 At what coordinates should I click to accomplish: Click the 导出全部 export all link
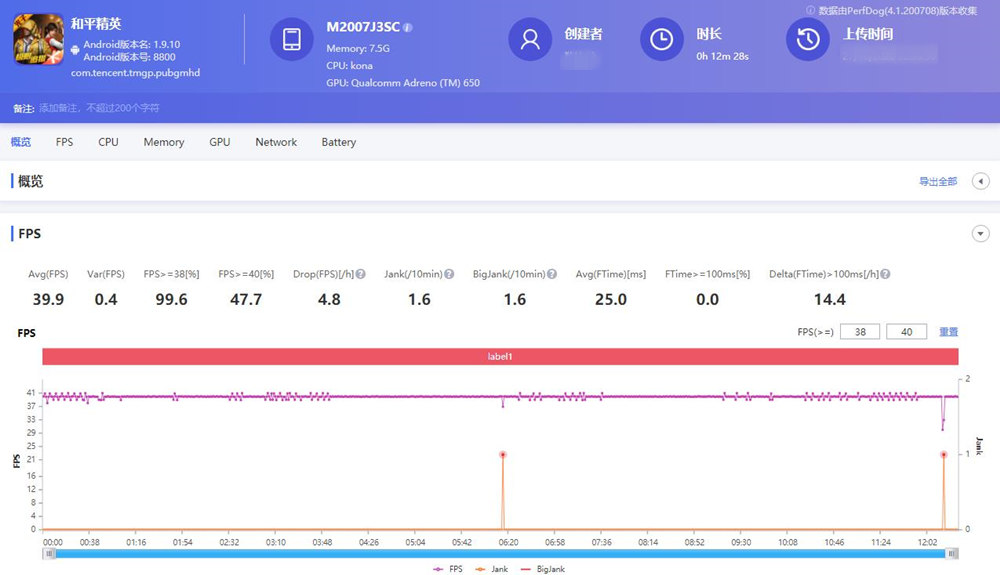938,182
